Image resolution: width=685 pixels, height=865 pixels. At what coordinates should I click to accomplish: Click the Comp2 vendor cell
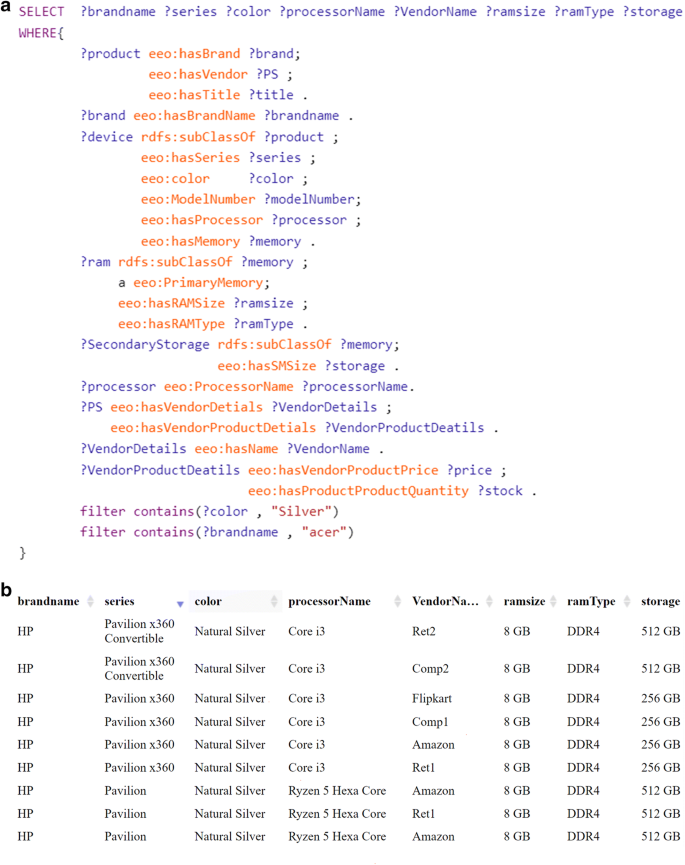[430, 669]
